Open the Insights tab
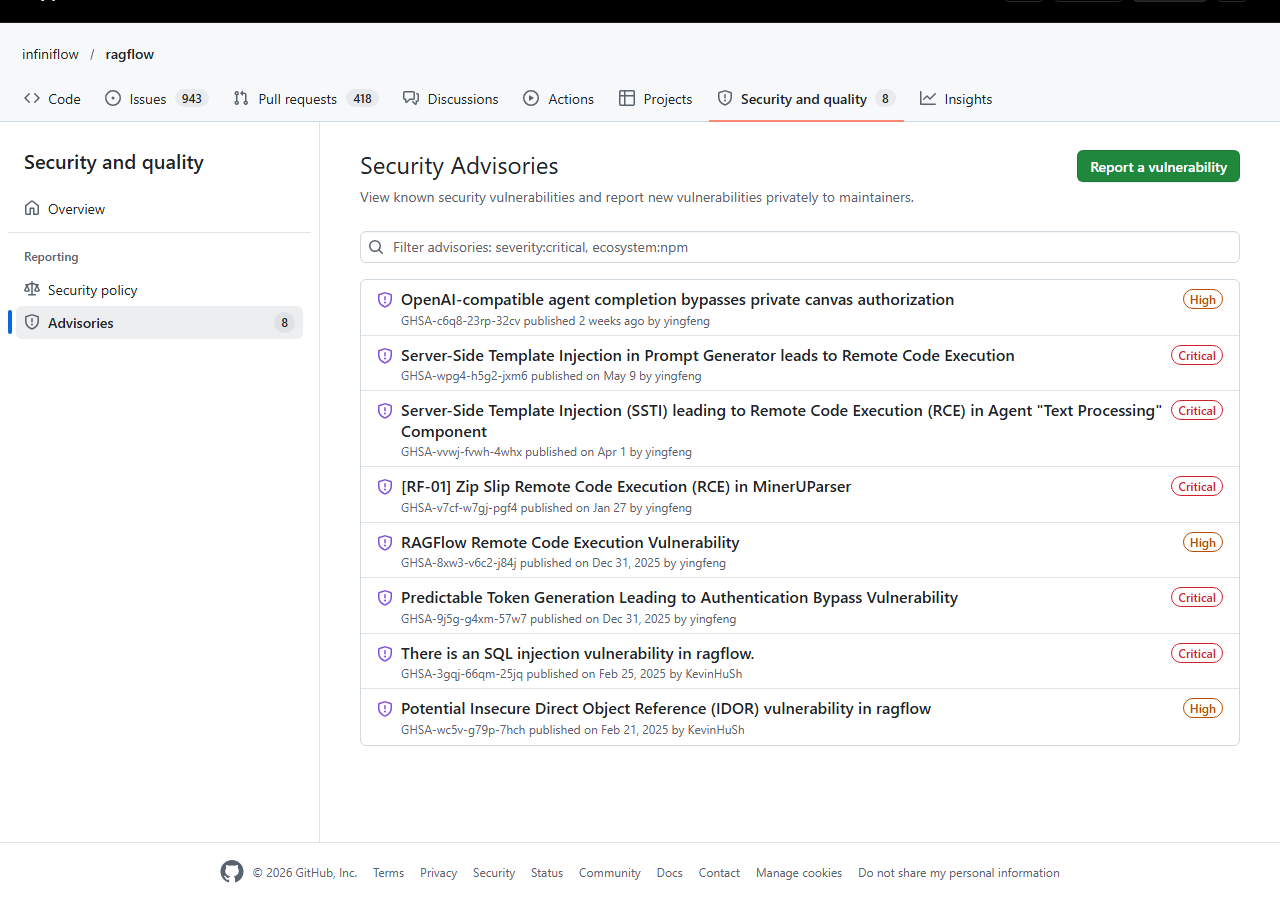 coord(956,99)
